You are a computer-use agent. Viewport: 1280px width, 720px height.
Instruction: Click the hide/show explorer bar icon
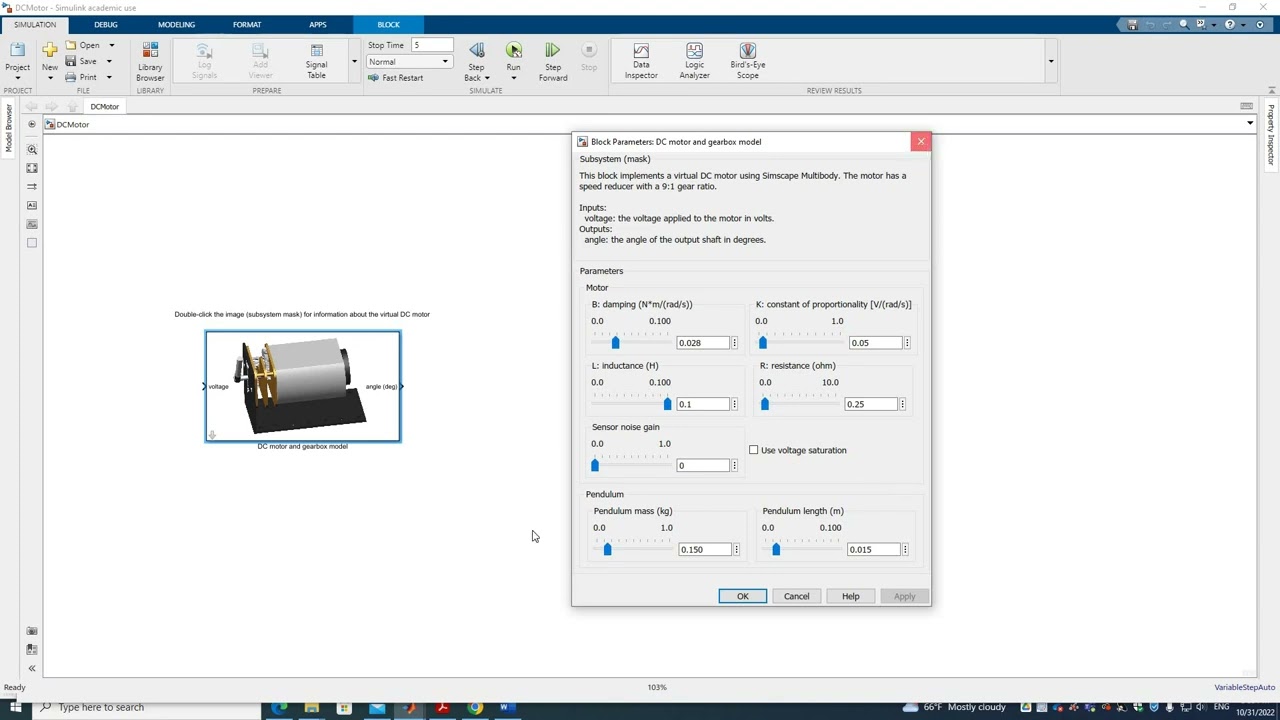coord(32,125)
